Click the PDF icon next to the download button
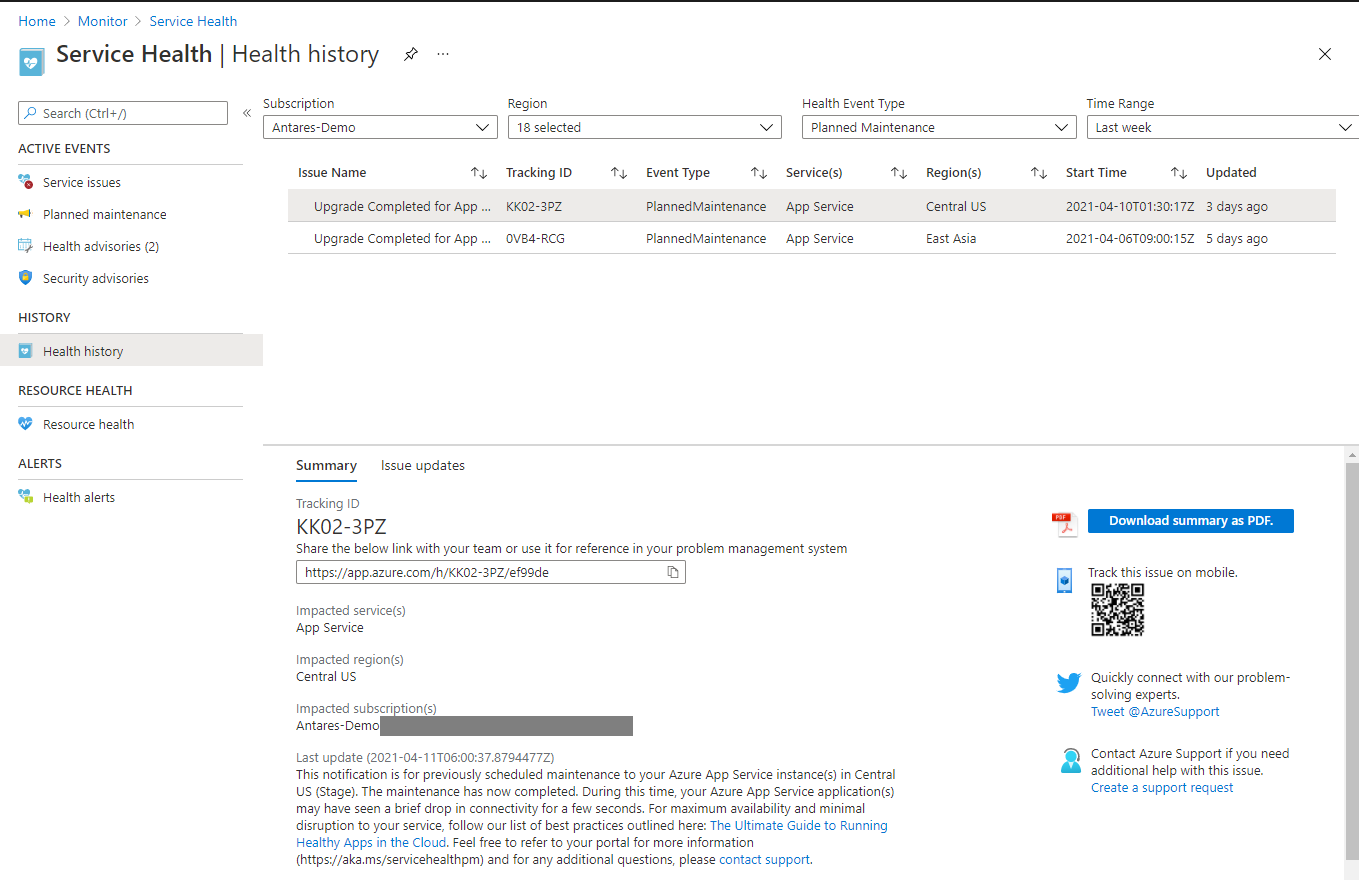This screenshot has height=880, width=1359. (x=1065, y=522)
